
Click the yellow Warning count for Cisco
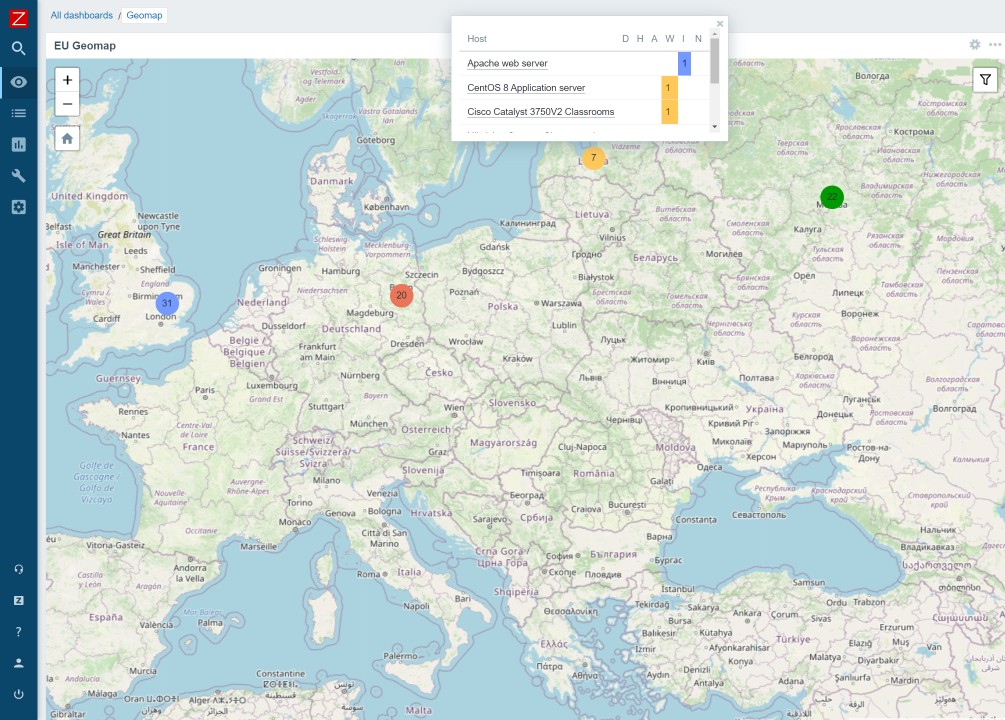(x=669, y=112)
